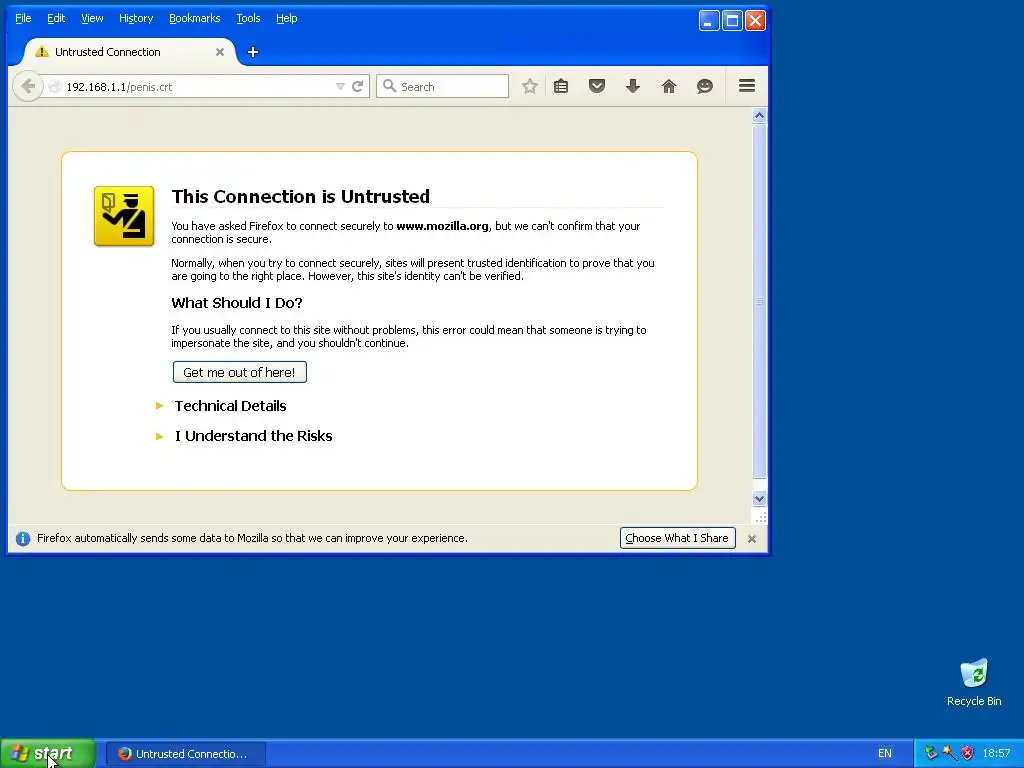Open the Help menu
This screenshot has height=768, width=1024.
287,18
